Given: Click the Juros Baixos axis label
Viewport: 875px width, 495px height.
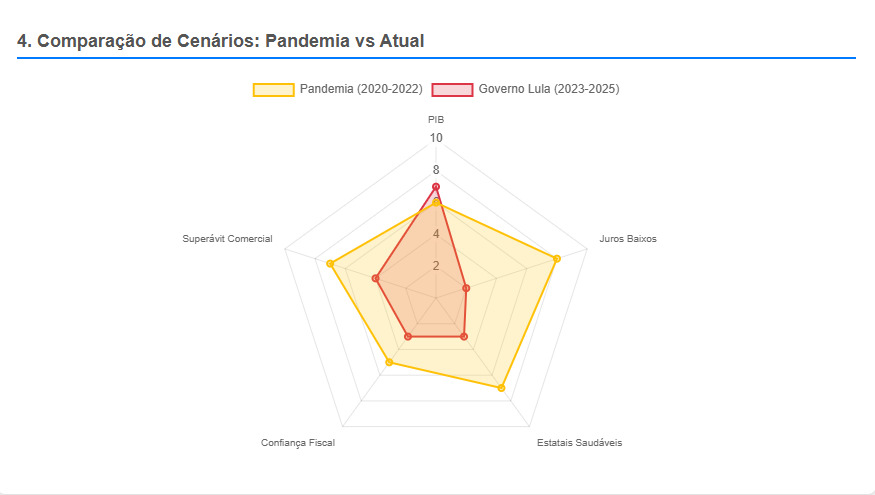Looking at the screenshot, I should (628, 239).
